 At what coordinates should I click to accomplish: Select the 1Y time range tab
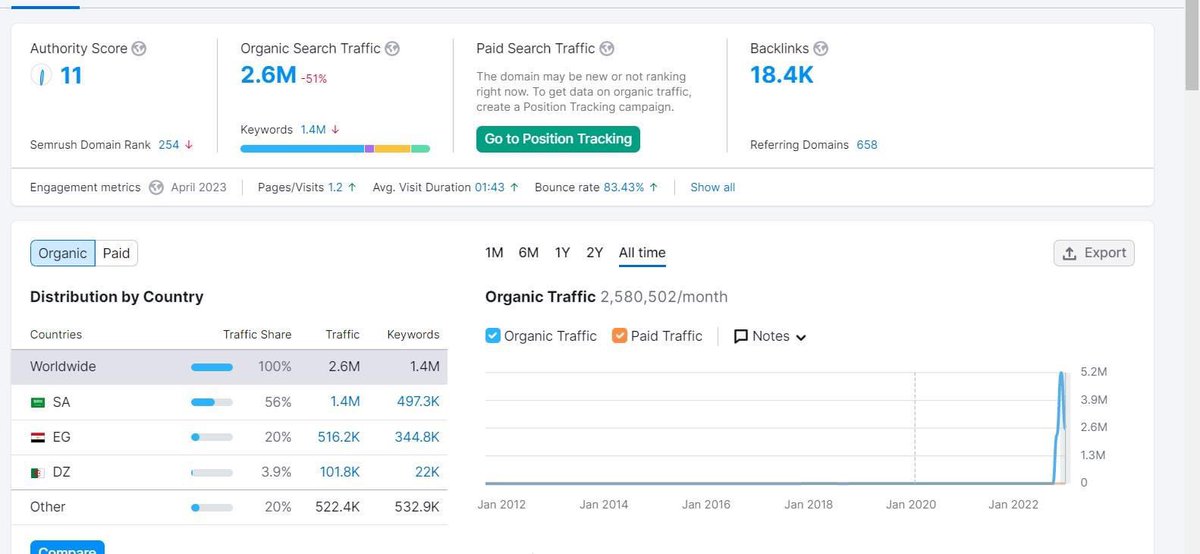[562, 253]
